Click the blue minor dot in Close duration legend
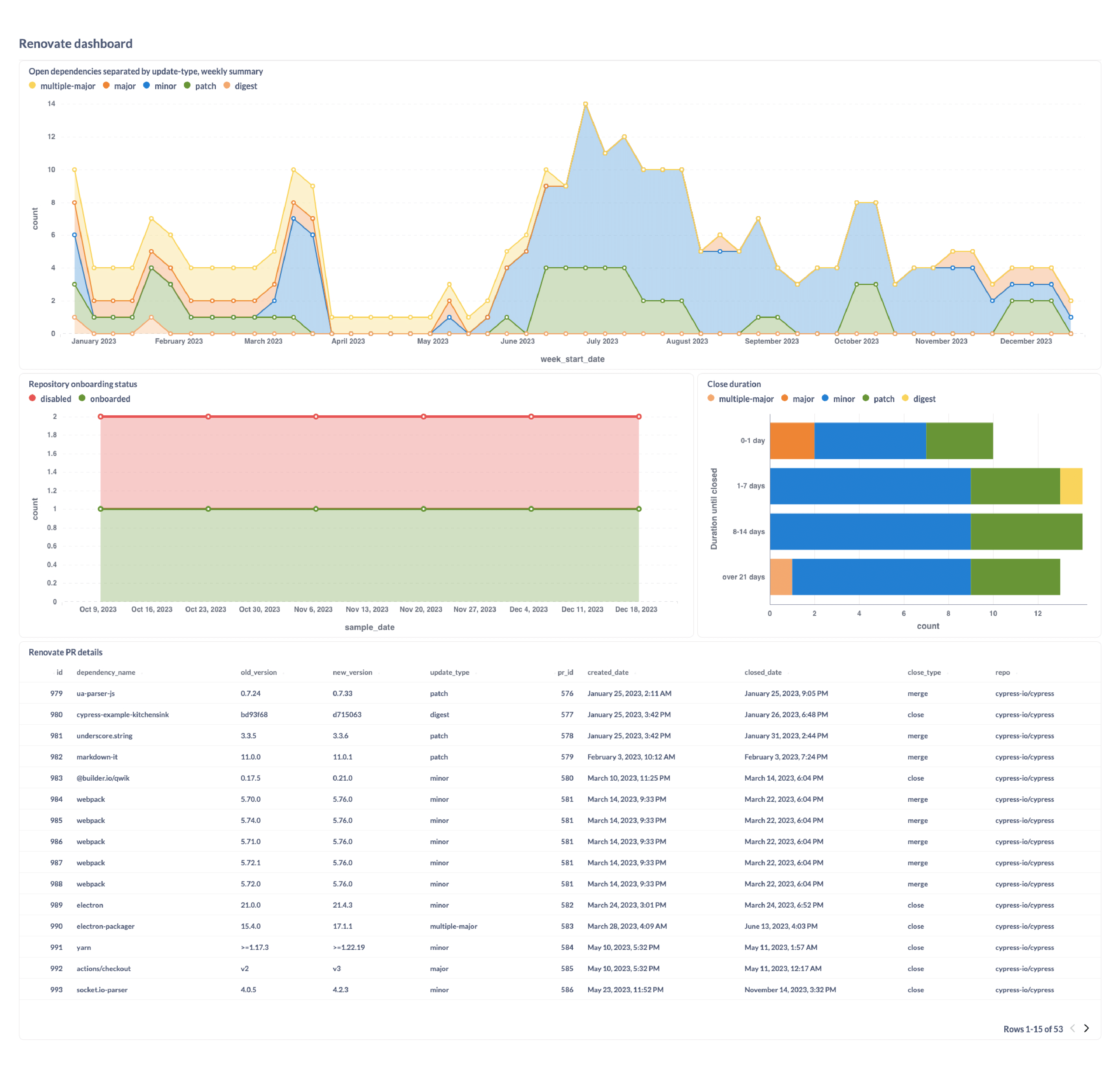 pyautogui.click(x=825, y=398)
